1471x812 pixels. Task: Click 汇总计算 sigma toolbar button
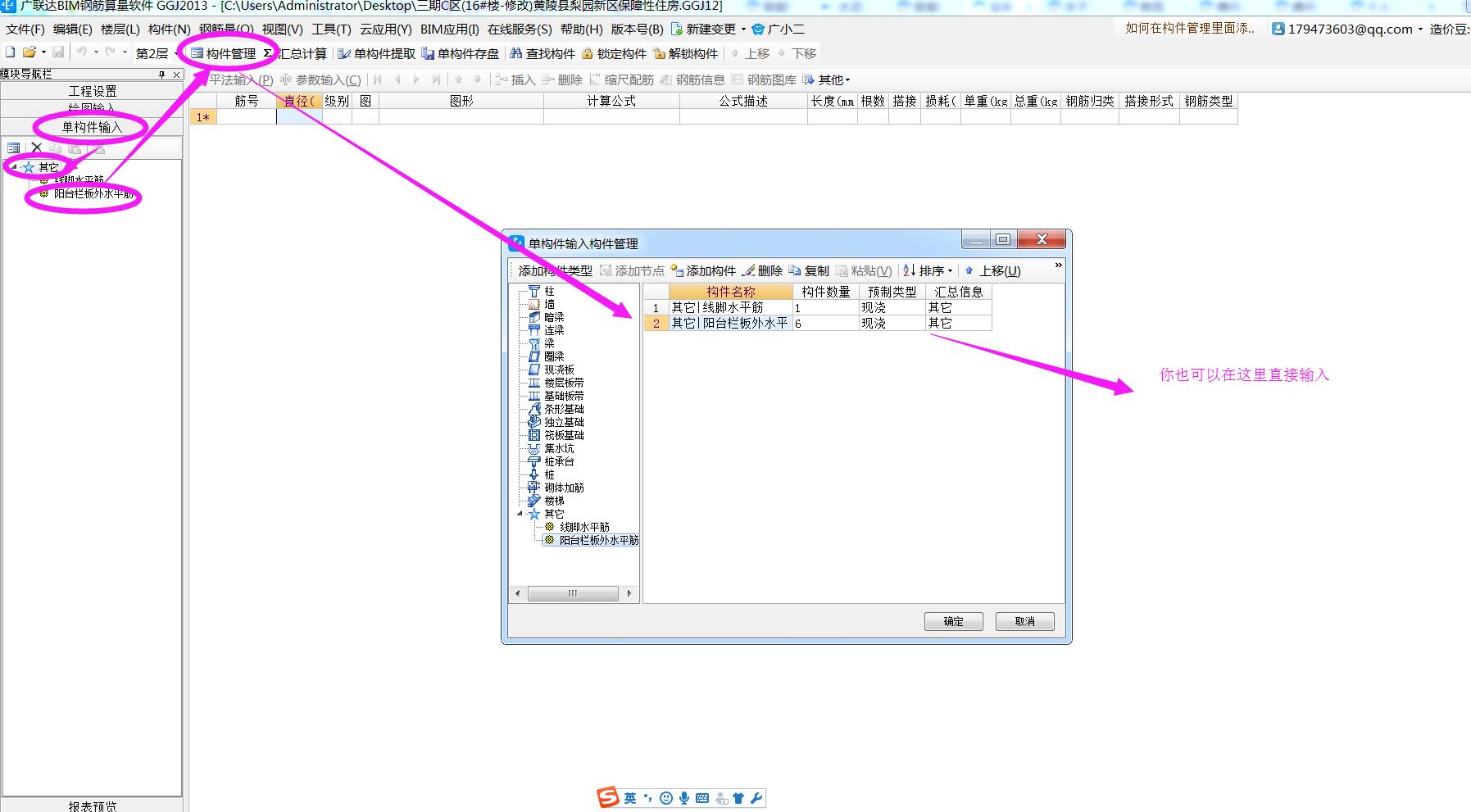point(295,53)
